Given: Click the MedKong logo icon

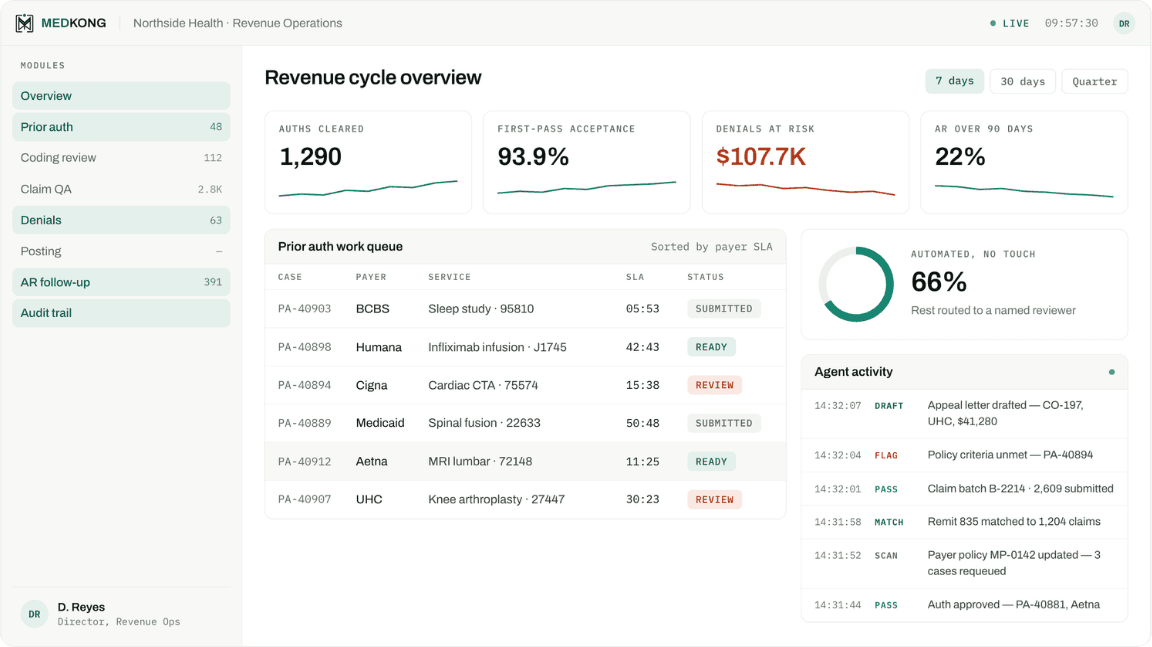Looking at the screenshot, I should pyautogui.click(x=24, y=24).
